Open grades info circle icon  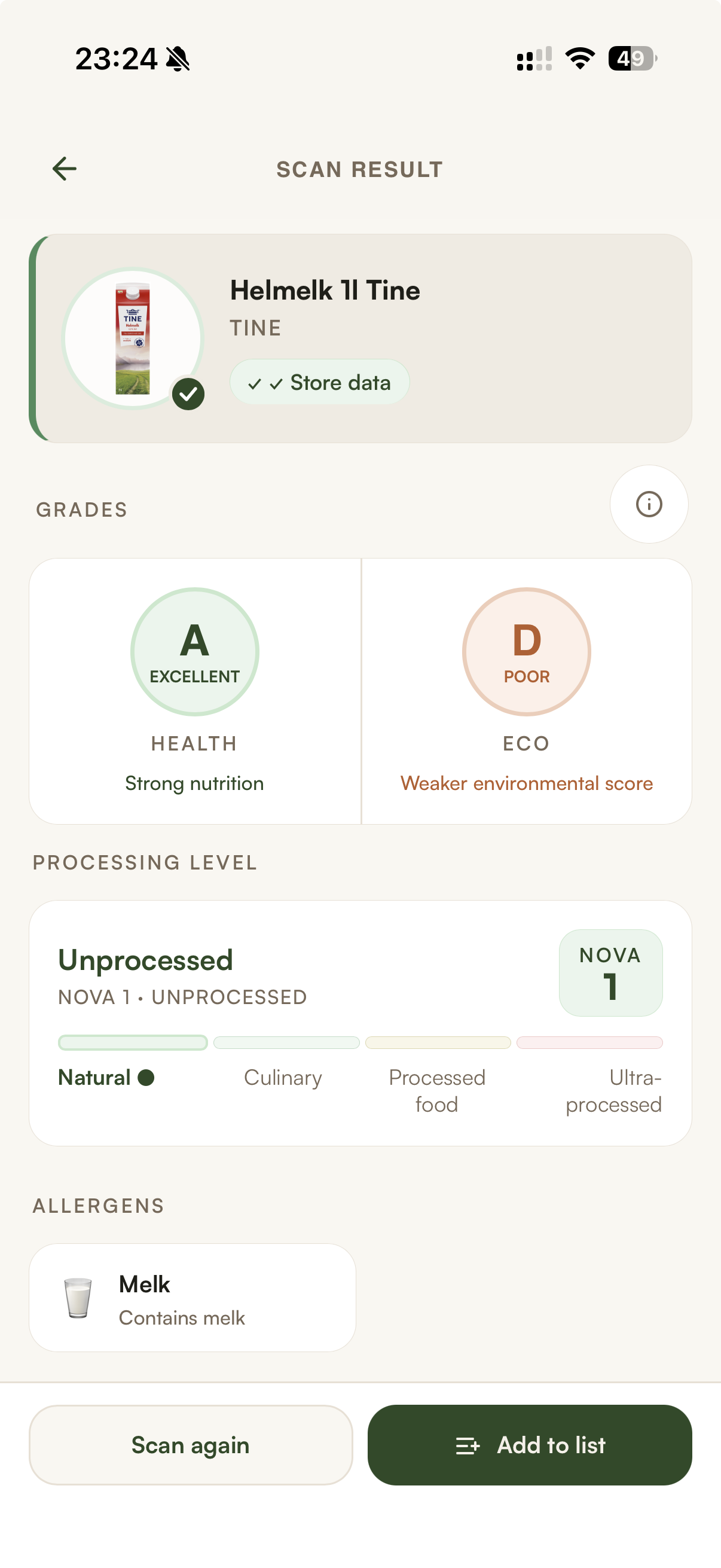(x=649, y=504)
